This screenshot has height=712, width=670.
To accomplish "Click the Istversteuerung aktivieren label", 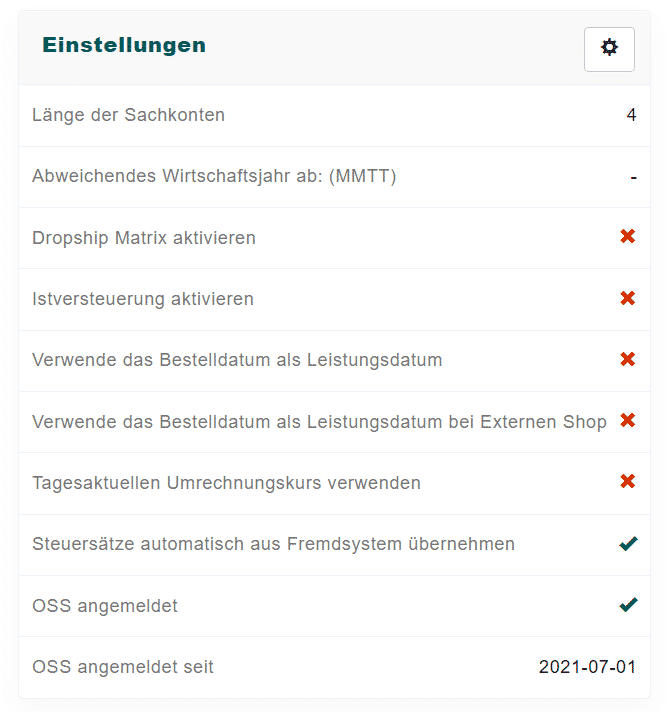I will point(142,299).
